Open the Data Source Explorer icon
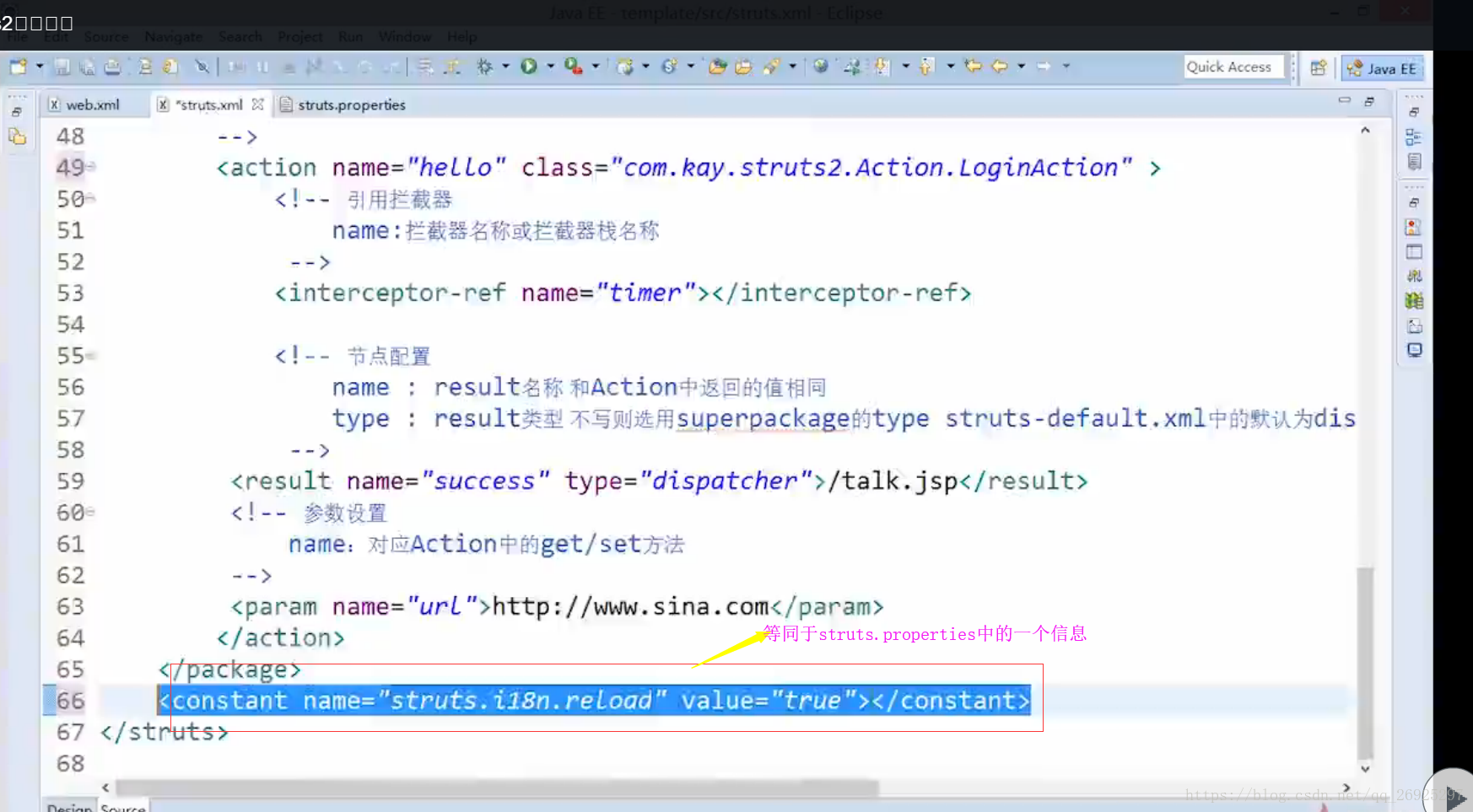The height and width of the screenshot is (812, 1473). click(x=1414, y=301)
